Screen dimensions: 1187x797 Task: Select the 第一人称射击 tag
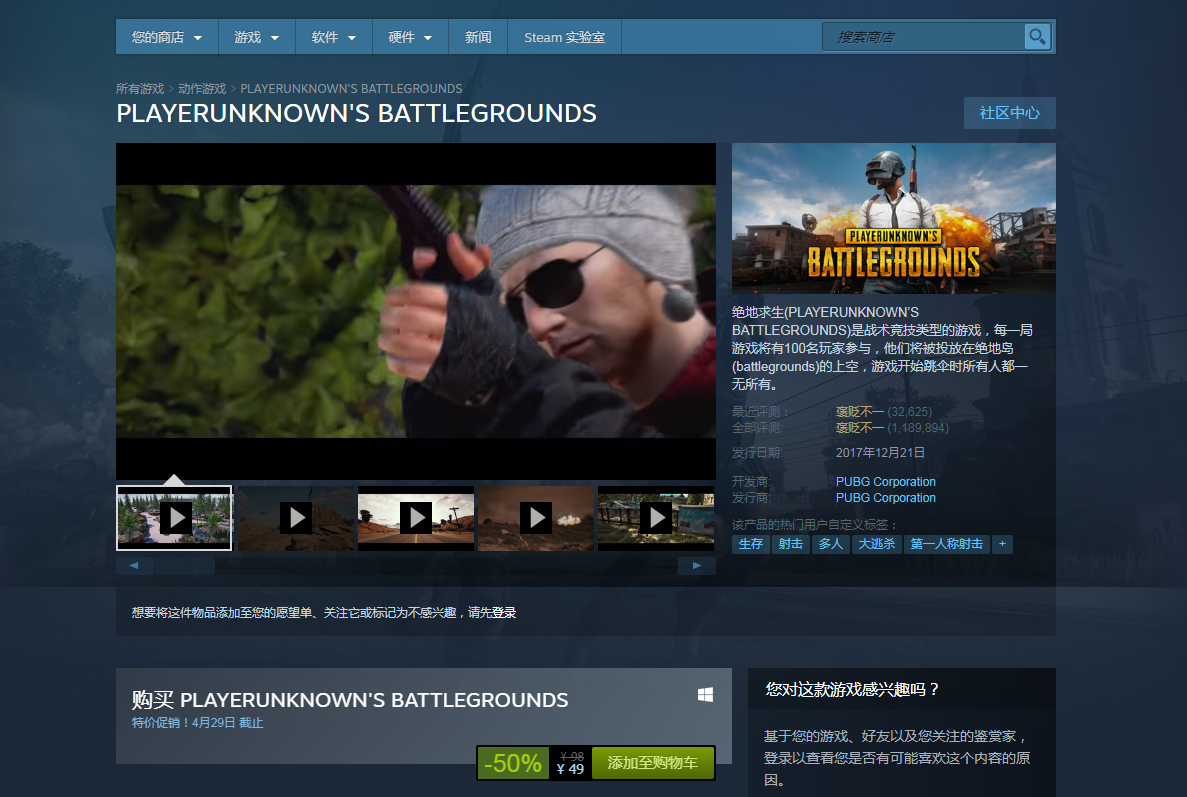click(x=947, y=544)
